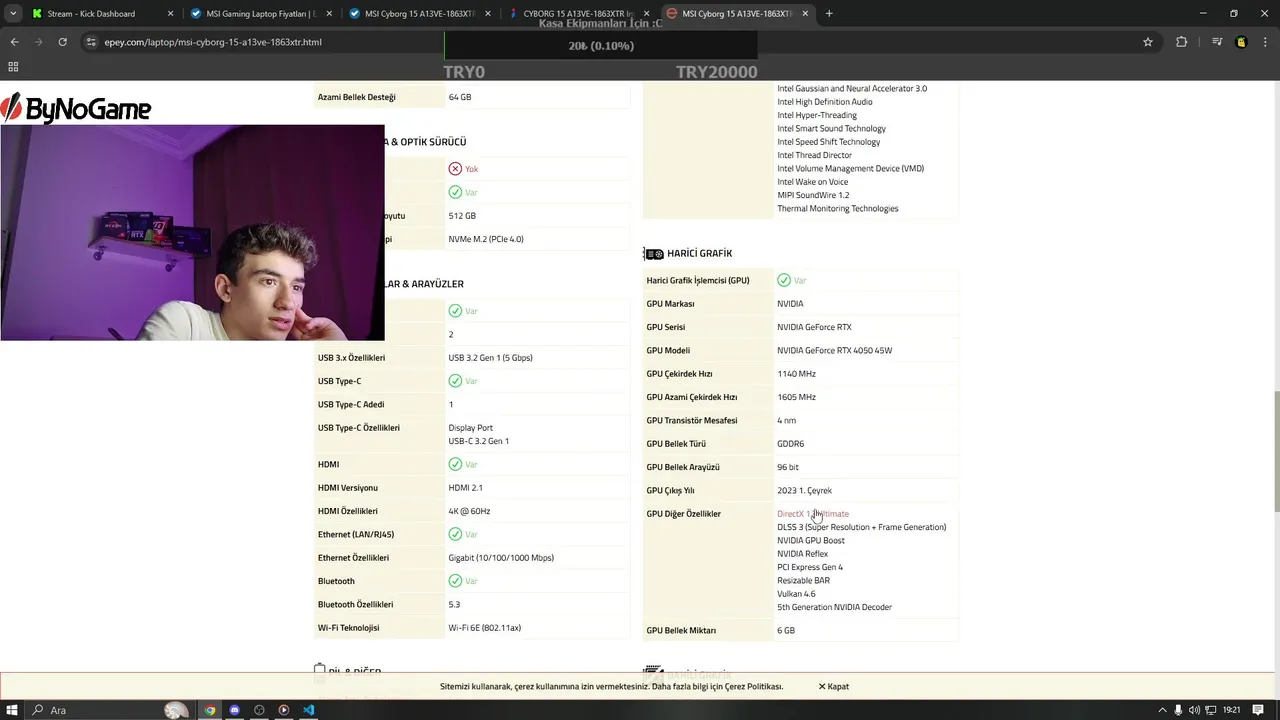Open the MSI Gaming Laptop Fiyatları tab

pyautogui.click(x=261, y=14)
